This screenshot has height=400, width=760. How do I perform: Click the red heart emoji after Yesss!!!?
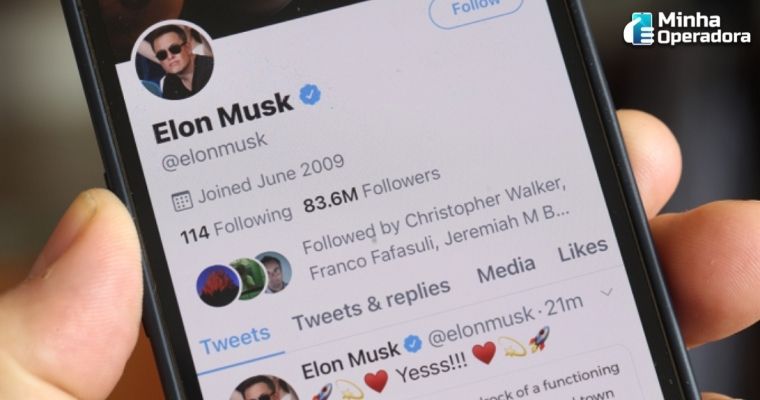point(484,352)
